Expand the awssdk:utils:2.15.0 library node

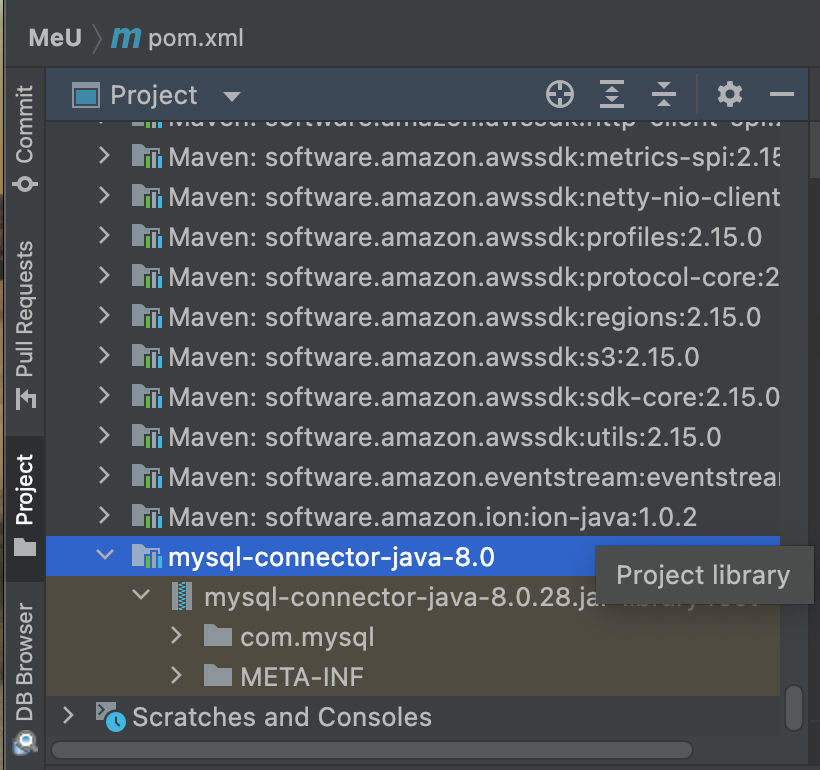104,435
